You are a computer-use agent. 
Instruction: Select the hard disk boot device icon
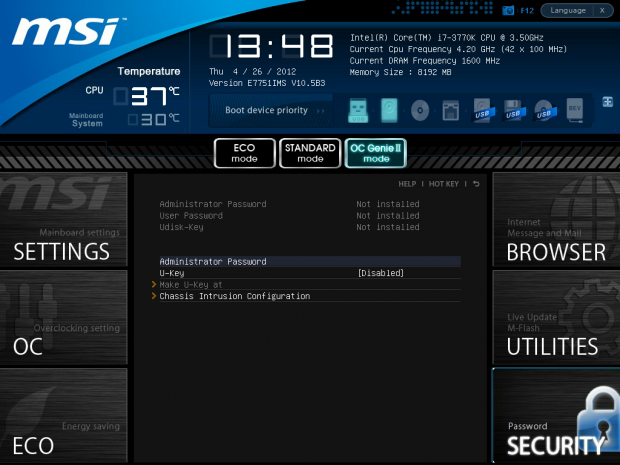[x=389, y=110]
